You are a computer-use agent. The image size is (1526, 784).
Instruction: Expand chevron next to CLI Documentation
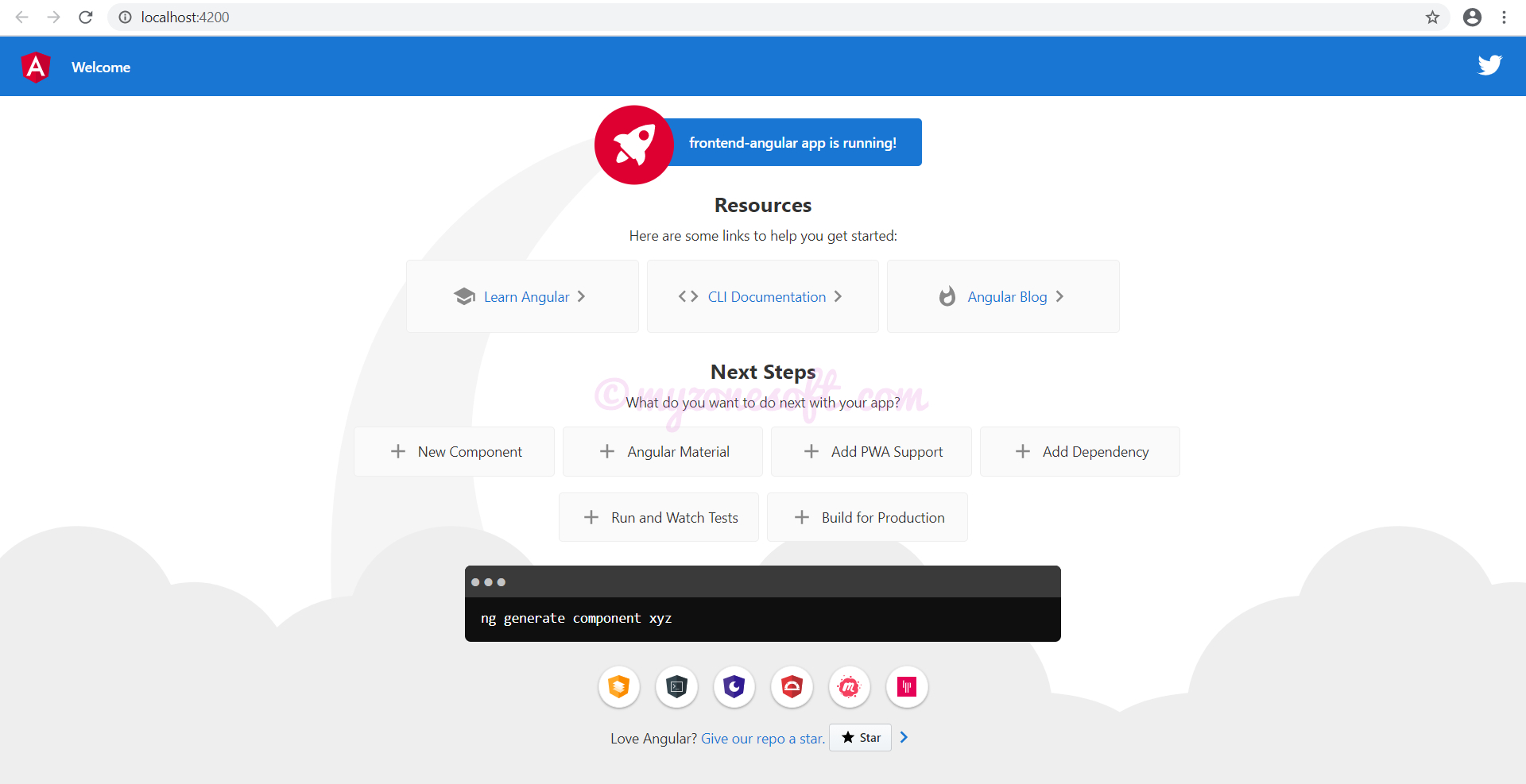pos(838,296)
